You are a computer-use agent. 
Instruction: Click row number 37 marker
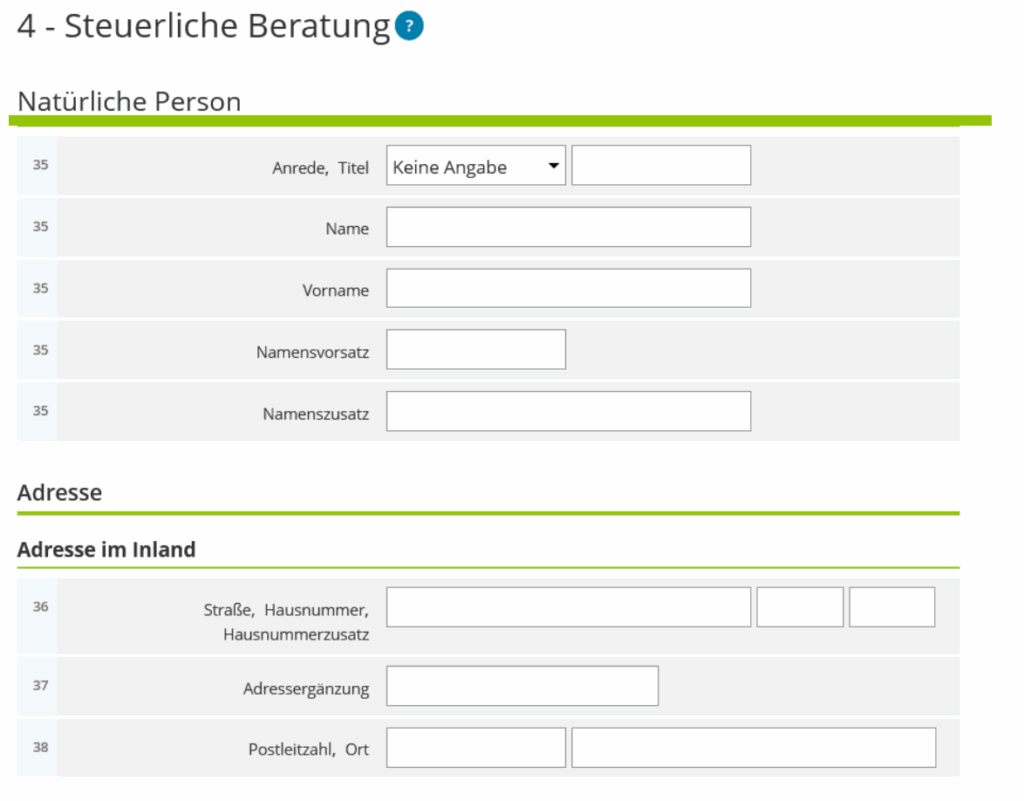coord(40,685)
